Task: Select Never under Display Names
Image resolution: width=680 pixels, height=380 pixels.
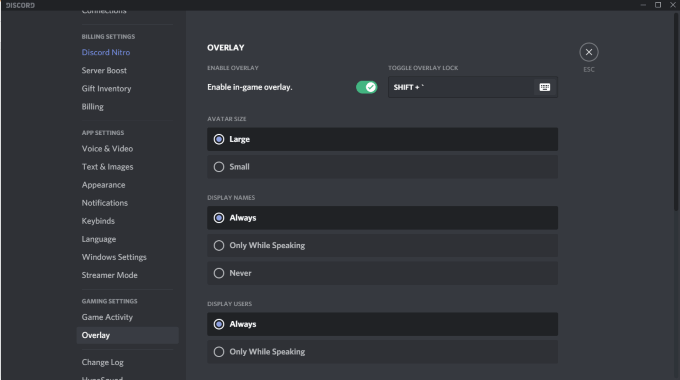Action: 382,273
